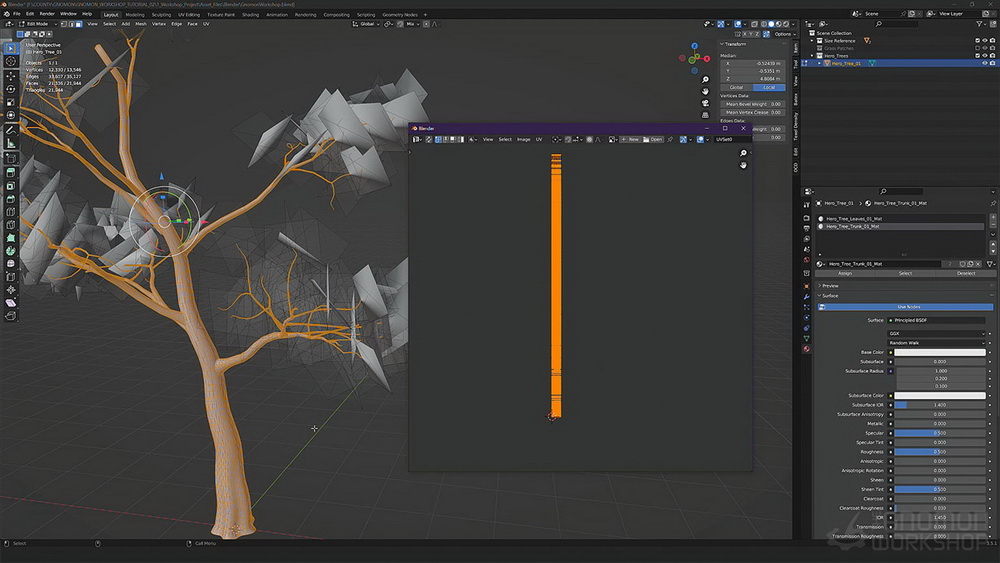The height and width of the screenshot is (563, 1000).
Task: Select the Rotate tool in viewport toolbar
Action: point(11,89)
